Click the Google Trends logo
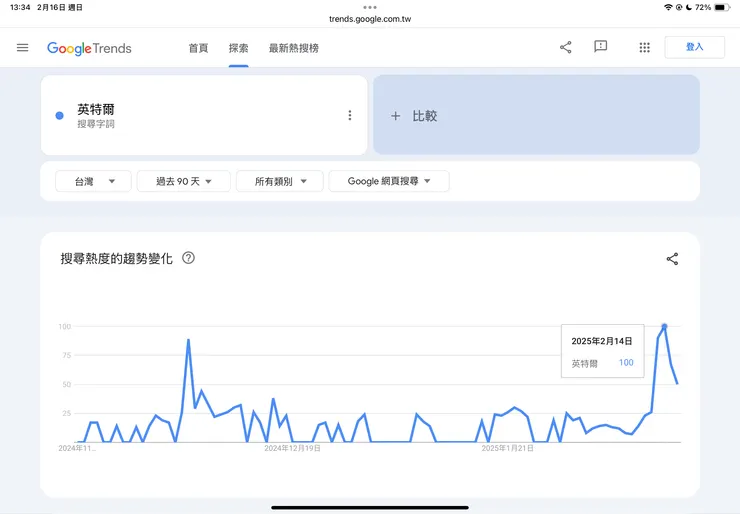 click(x=89, y=48)
